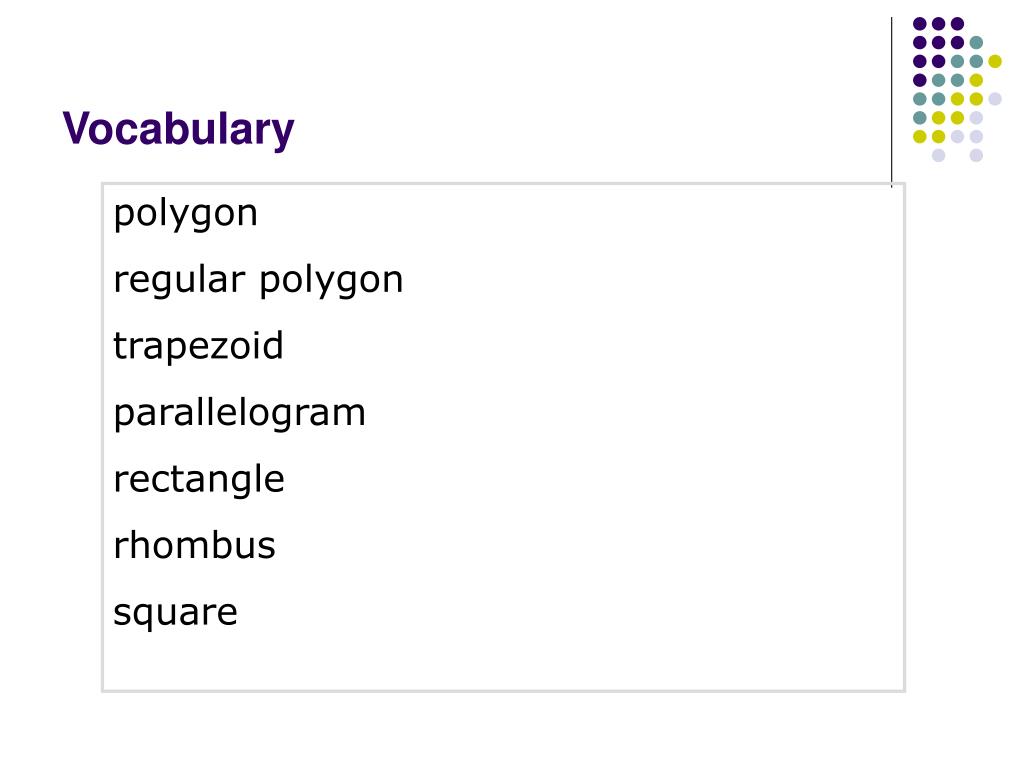The width and height of the screenshot is (1024, 768).
Task: Click the bottom-right lavender dot
Action: (976, 155)
